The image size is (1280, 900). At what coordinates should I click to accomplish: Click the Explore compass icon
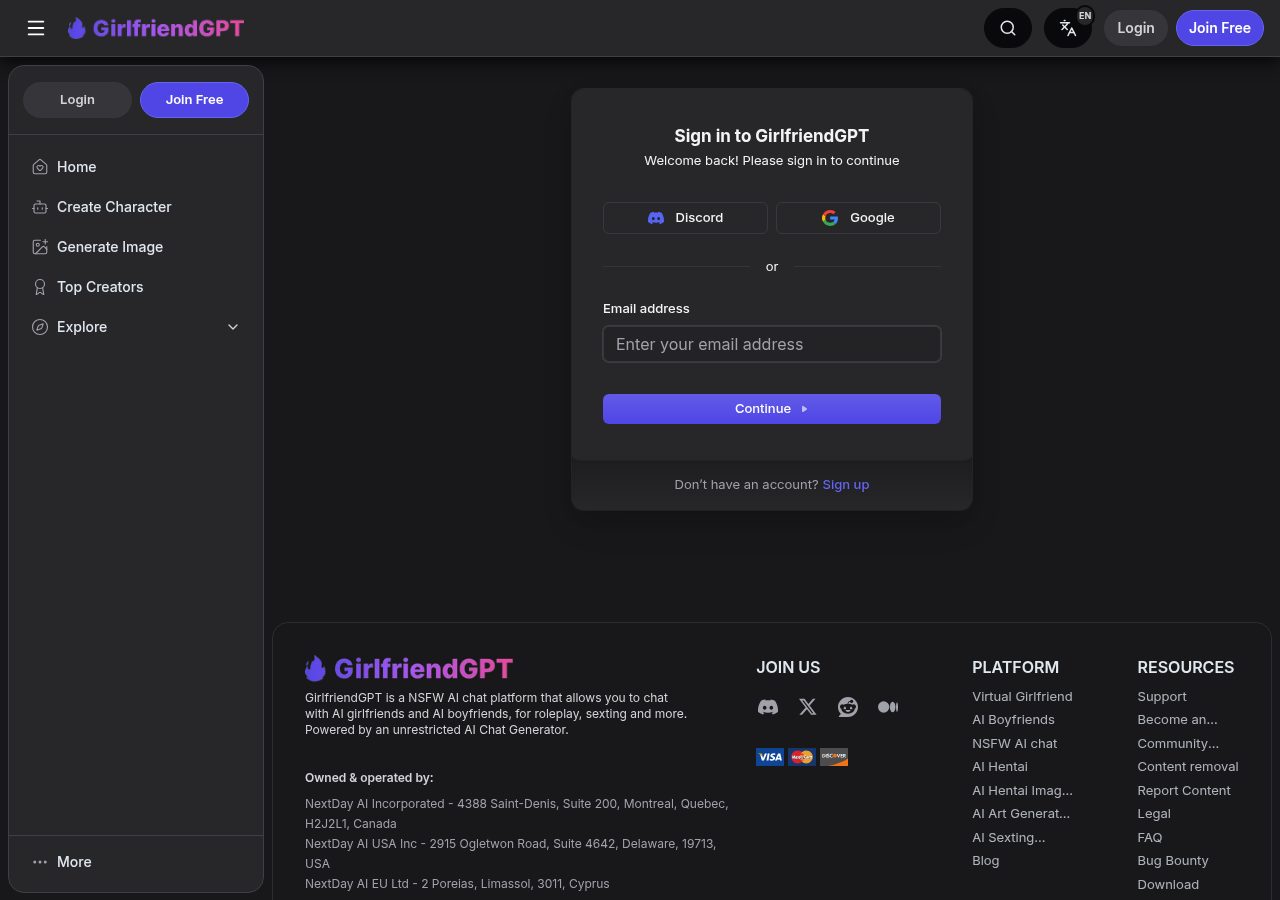[40, 327]
